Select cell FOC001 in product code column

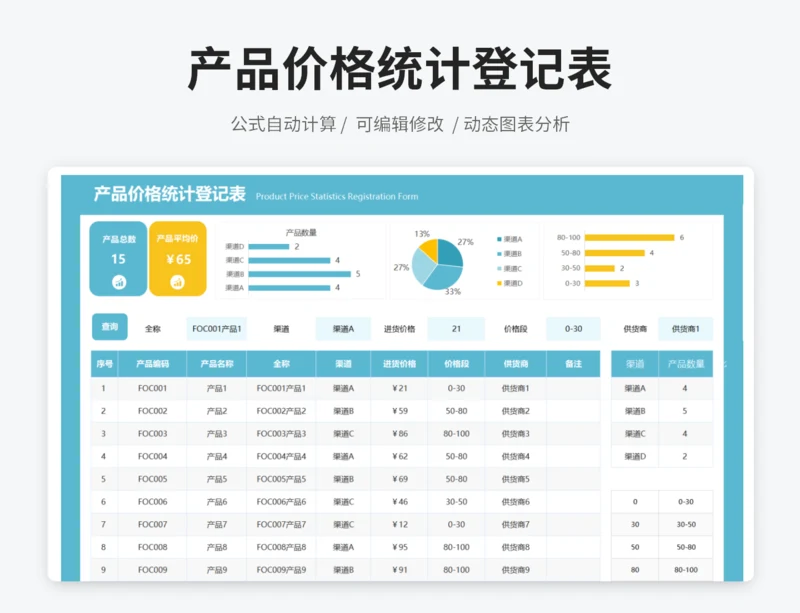click(152, 388)
